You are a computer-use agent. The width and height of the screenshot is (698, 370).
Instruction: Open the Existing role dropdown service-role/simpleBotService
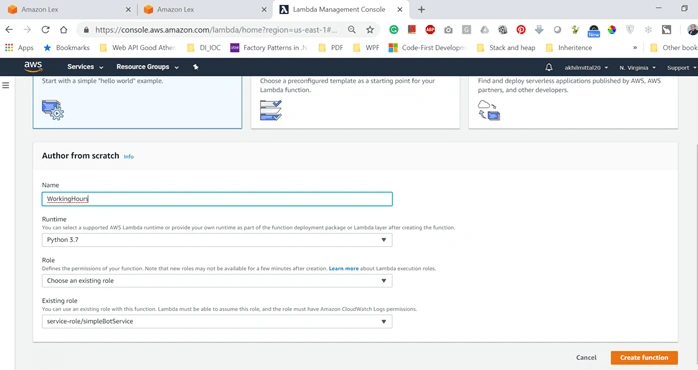pyautogui.click(x=217, y=321)
